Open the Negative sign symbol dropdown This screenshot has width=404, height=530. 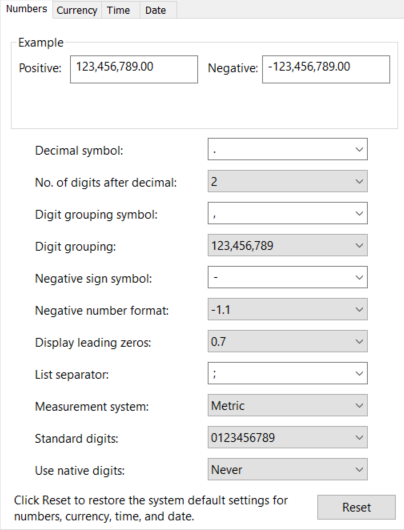click(x=287, y=278)
